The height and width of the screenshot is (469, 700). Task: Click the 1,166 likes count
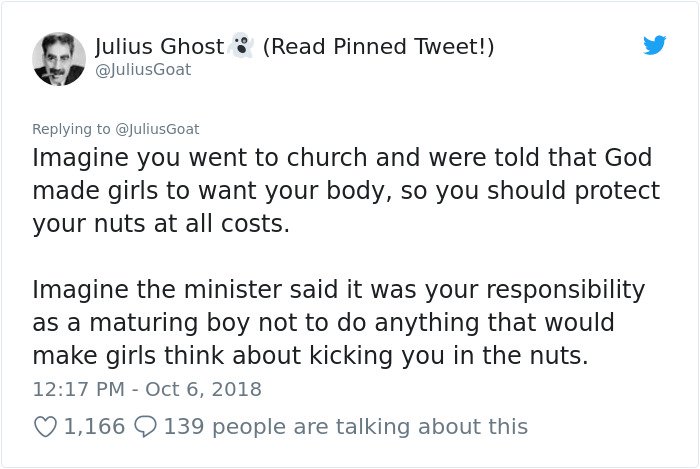94,427
